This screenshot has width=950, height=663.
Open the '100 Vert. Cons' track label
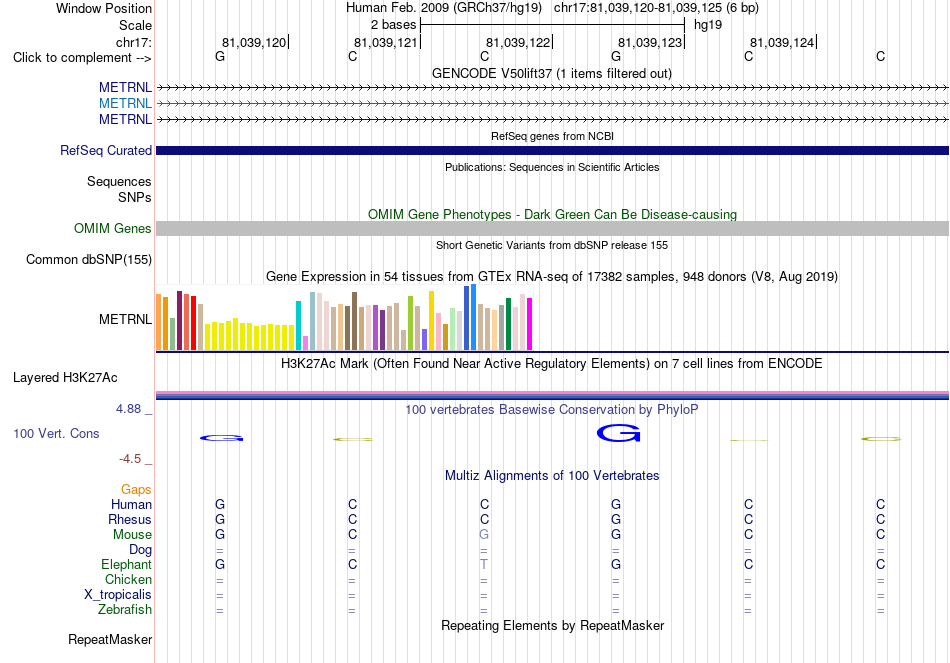(x=56, y=433)
